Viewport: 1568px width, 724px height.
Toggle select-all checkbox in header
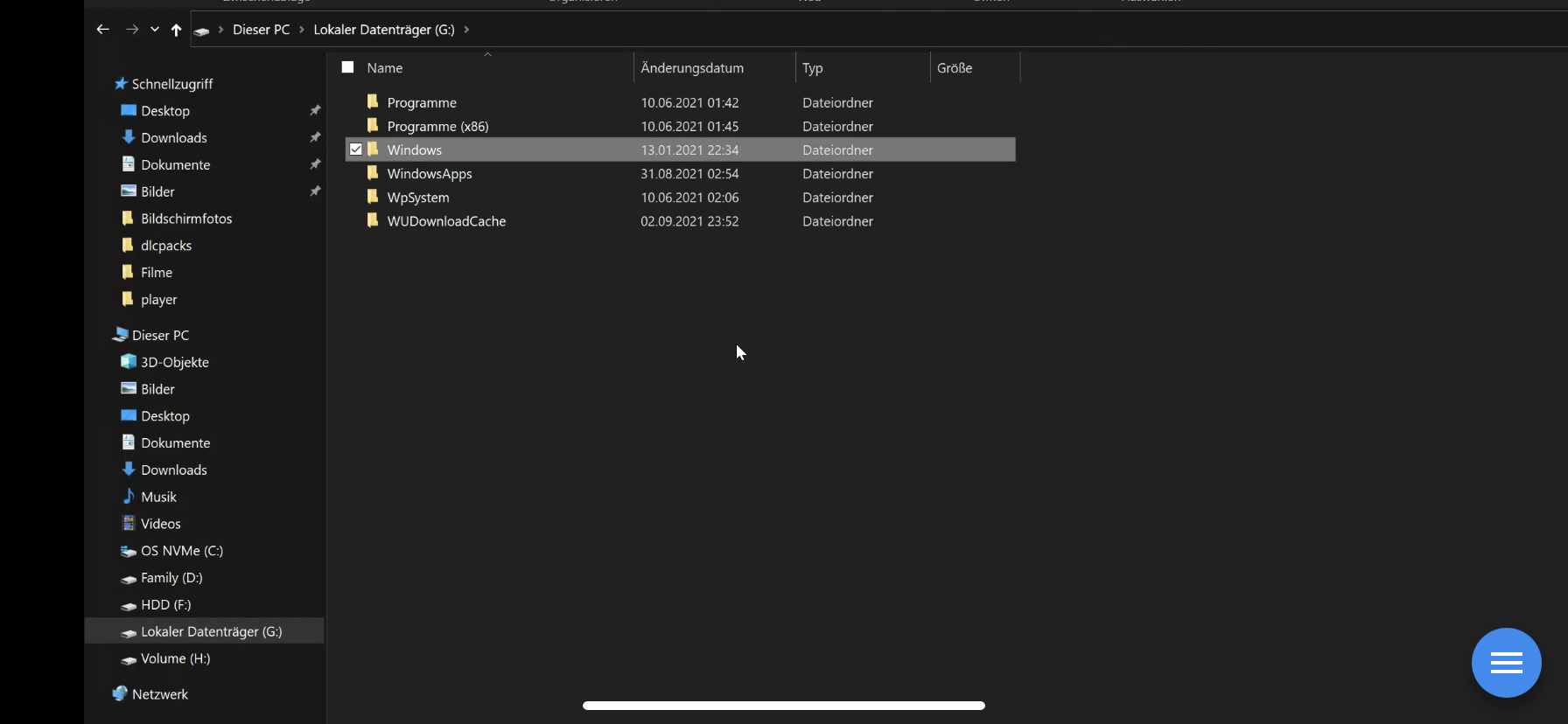pyautogui.click(x=347, y=67)
